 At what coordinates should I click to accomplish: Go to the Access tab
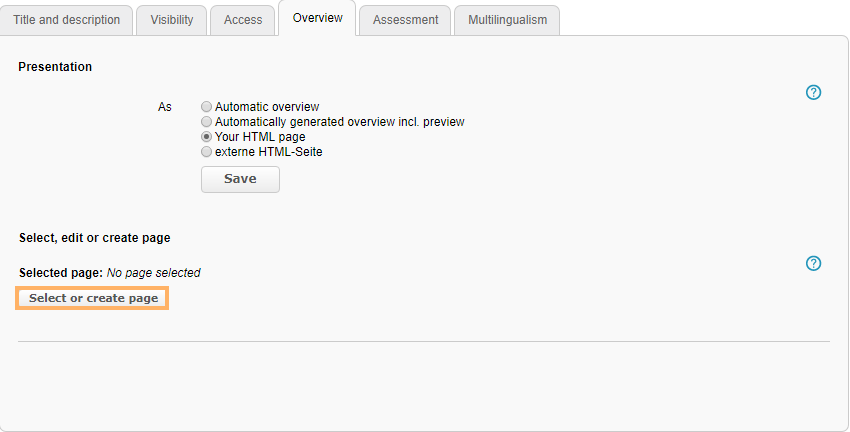coord(243,20)
